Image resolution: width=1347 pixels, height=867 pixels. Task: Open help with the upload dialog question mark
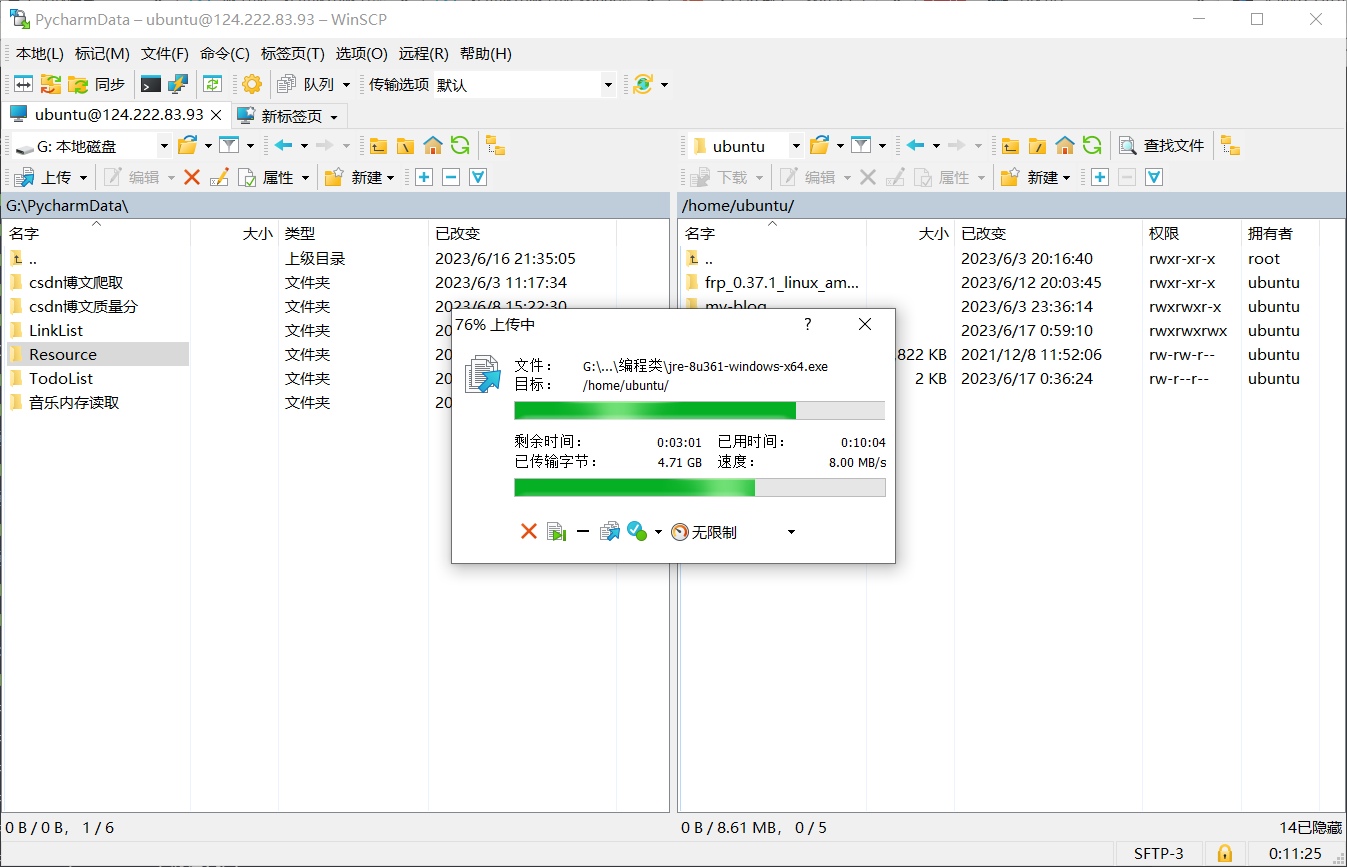point(808,324)
